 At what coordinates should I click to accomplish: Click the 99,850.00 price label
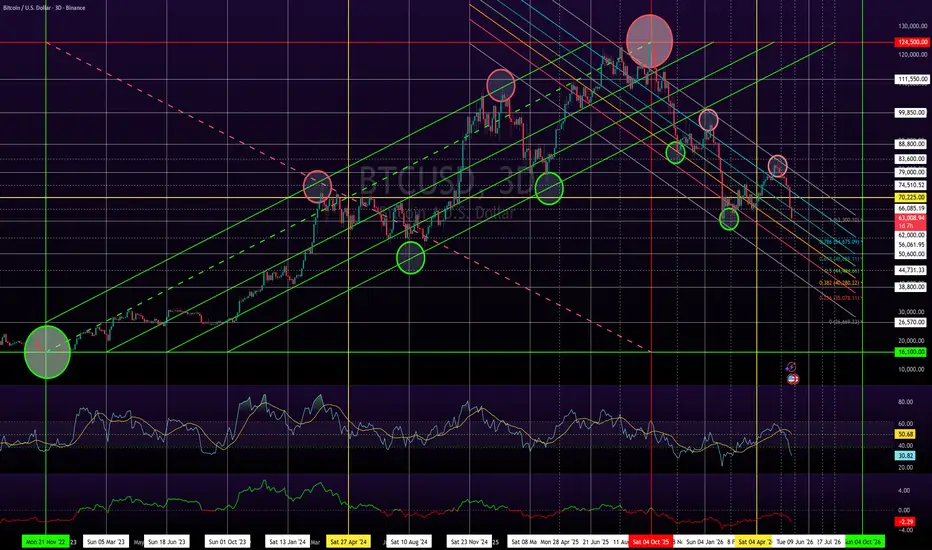point(912,112)
